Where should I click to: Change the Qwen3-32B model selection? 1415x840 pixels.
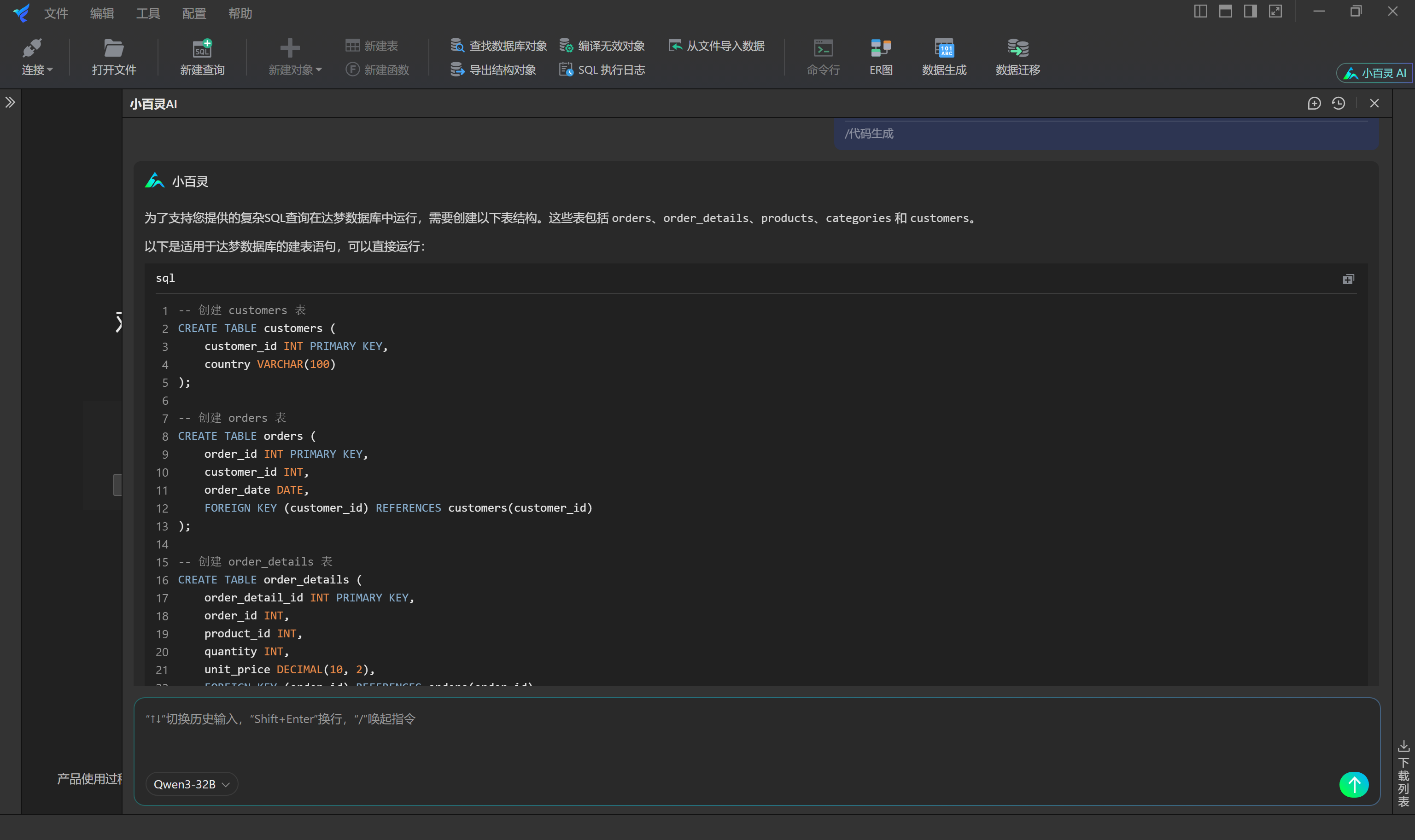point(191,784)
